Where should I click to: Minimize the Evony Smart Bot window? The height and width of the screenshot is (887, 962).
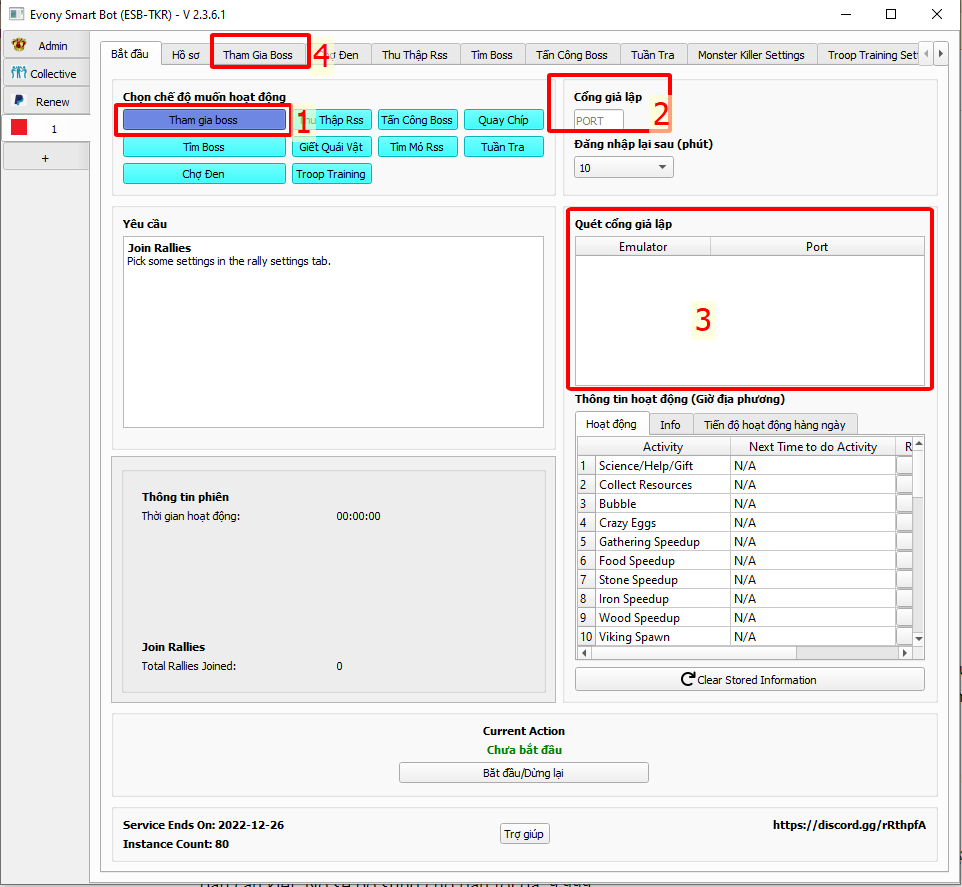click(x=845, y=14)
